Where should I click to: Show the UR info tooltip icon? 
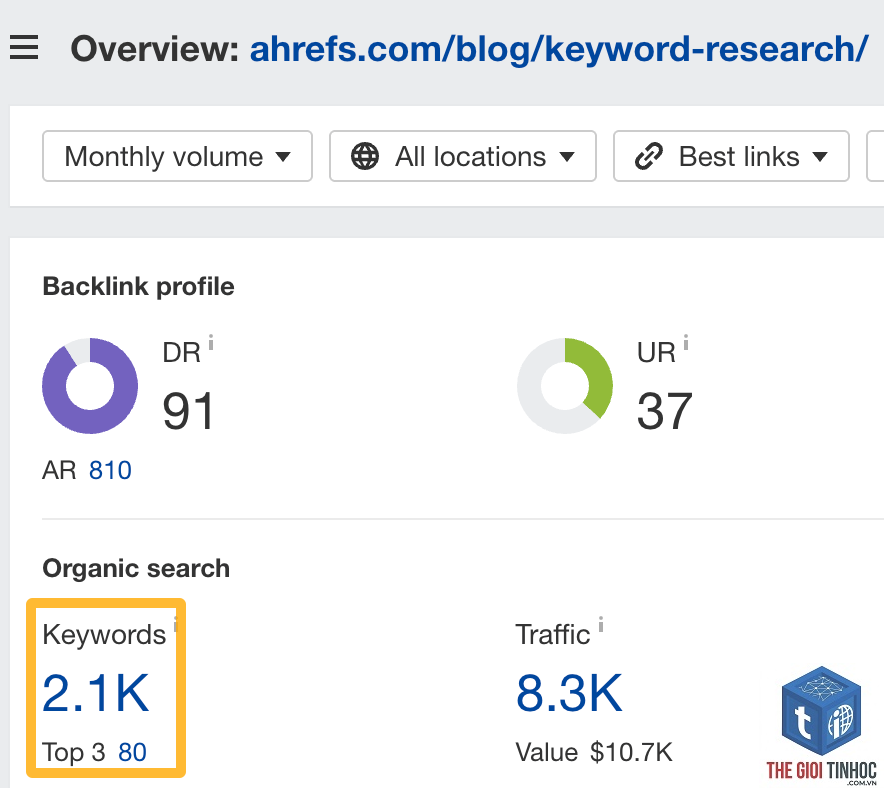click(686, 342)
